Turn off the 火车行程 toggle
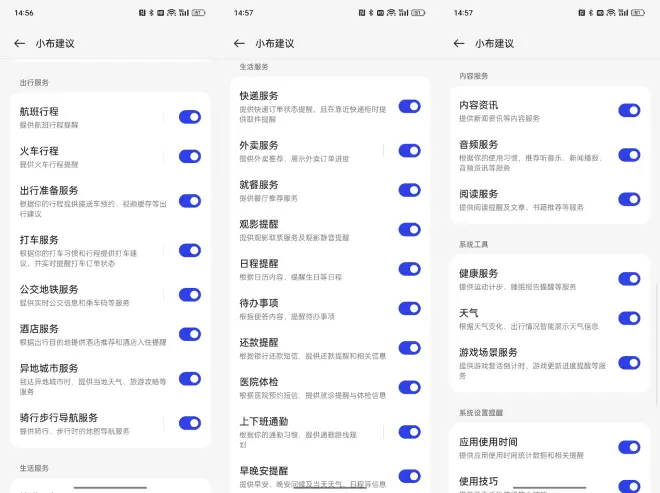Screen dimensions: 660x493 coord(190,156)
